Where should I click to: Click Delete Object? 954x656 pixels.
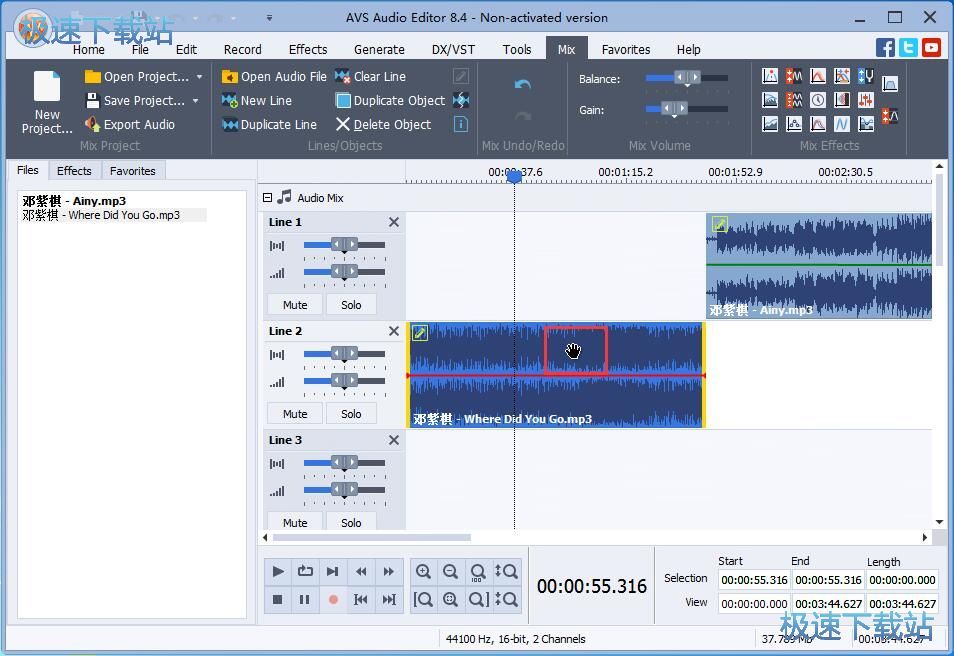383,125
